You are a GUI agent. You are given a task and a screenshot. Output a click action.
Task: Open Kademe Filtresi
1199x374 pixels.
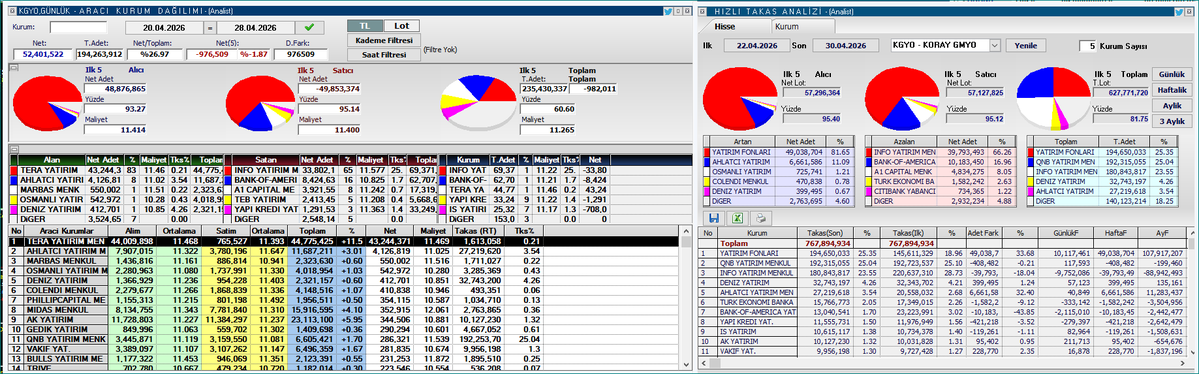383,40
